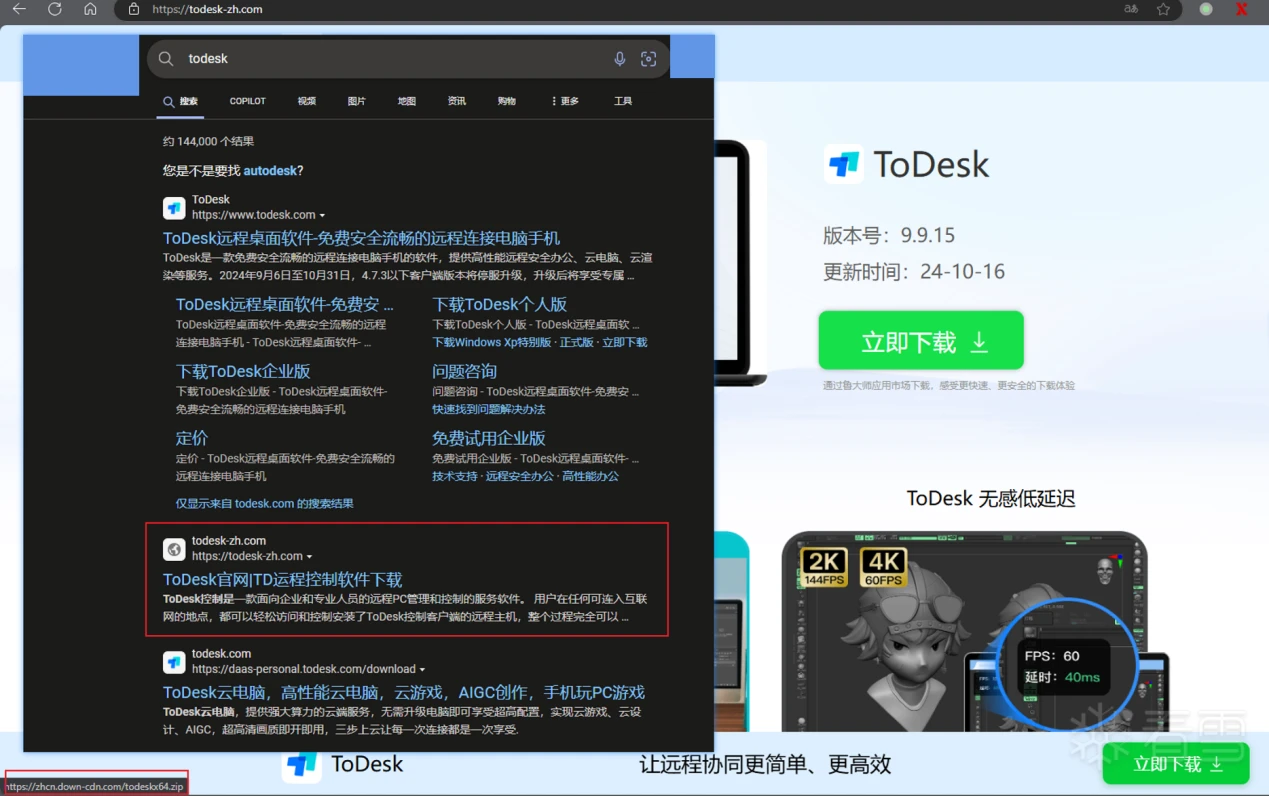Open ToDesk云电脑 result title
This screenshot has height=796, width=1269.
(403, 692)
